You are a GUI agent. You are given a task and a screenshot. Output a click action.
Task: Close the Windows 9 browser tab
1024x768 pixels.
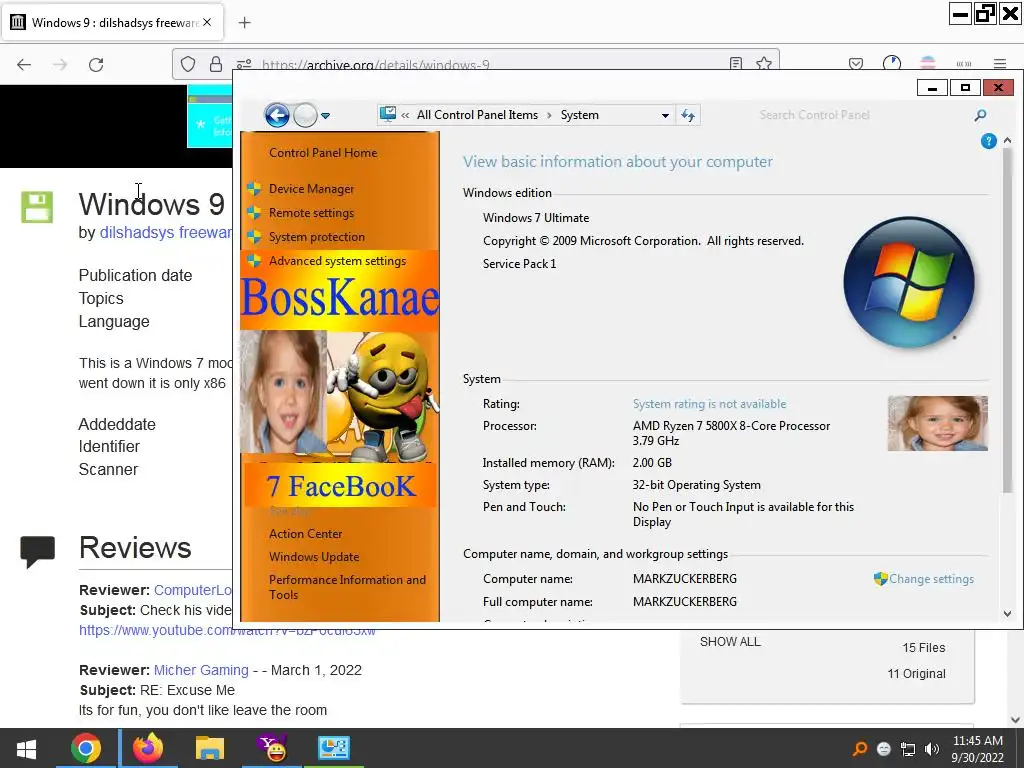(207, 22)
